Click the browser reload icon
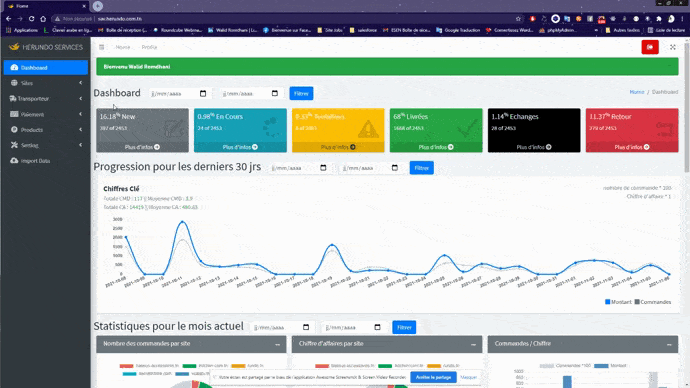The width and height of the screenshot is (690, 388). 31,19
